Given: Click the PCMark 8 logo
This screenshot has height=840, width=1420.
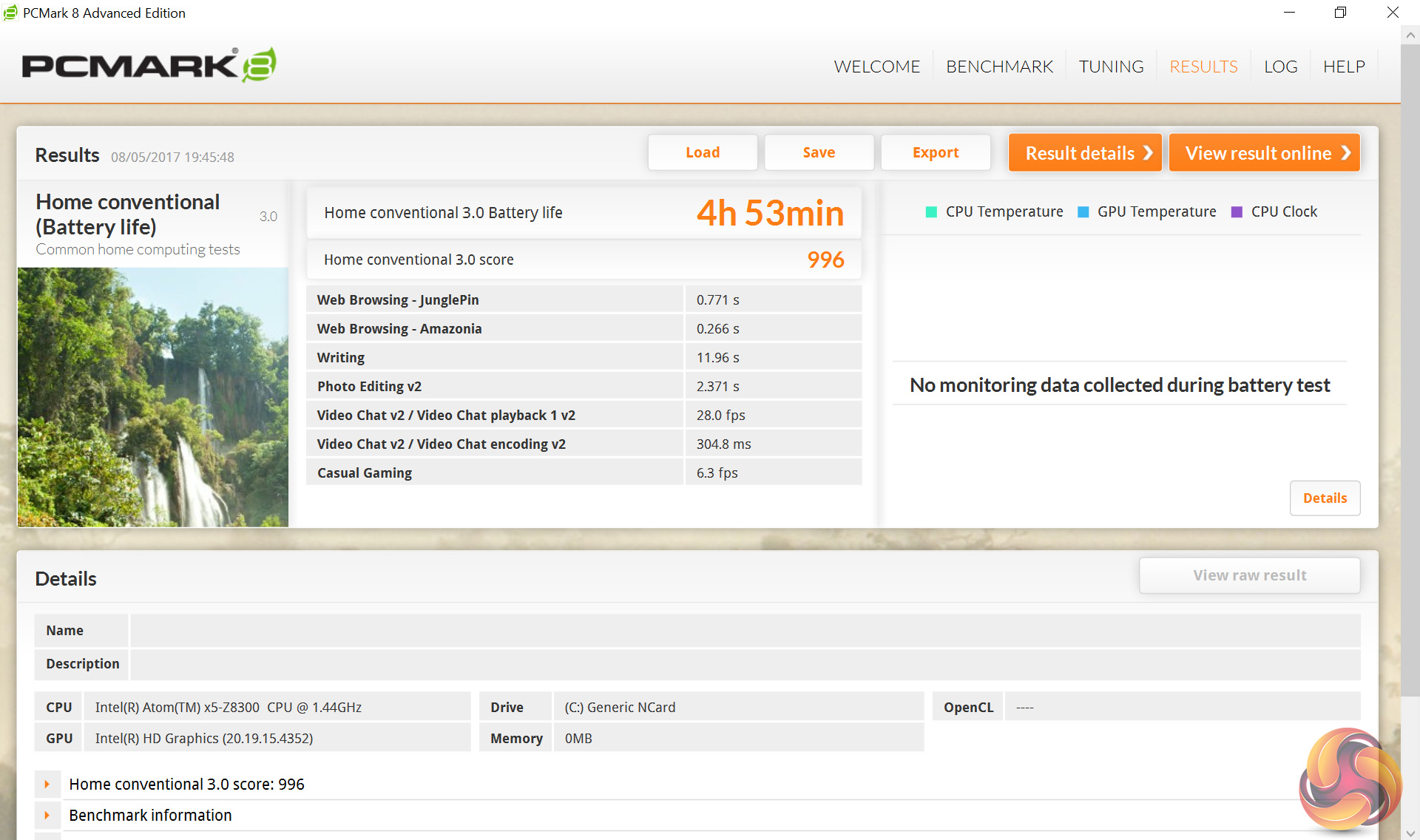Looking at the screenshot, I should [x=149, y=65].
